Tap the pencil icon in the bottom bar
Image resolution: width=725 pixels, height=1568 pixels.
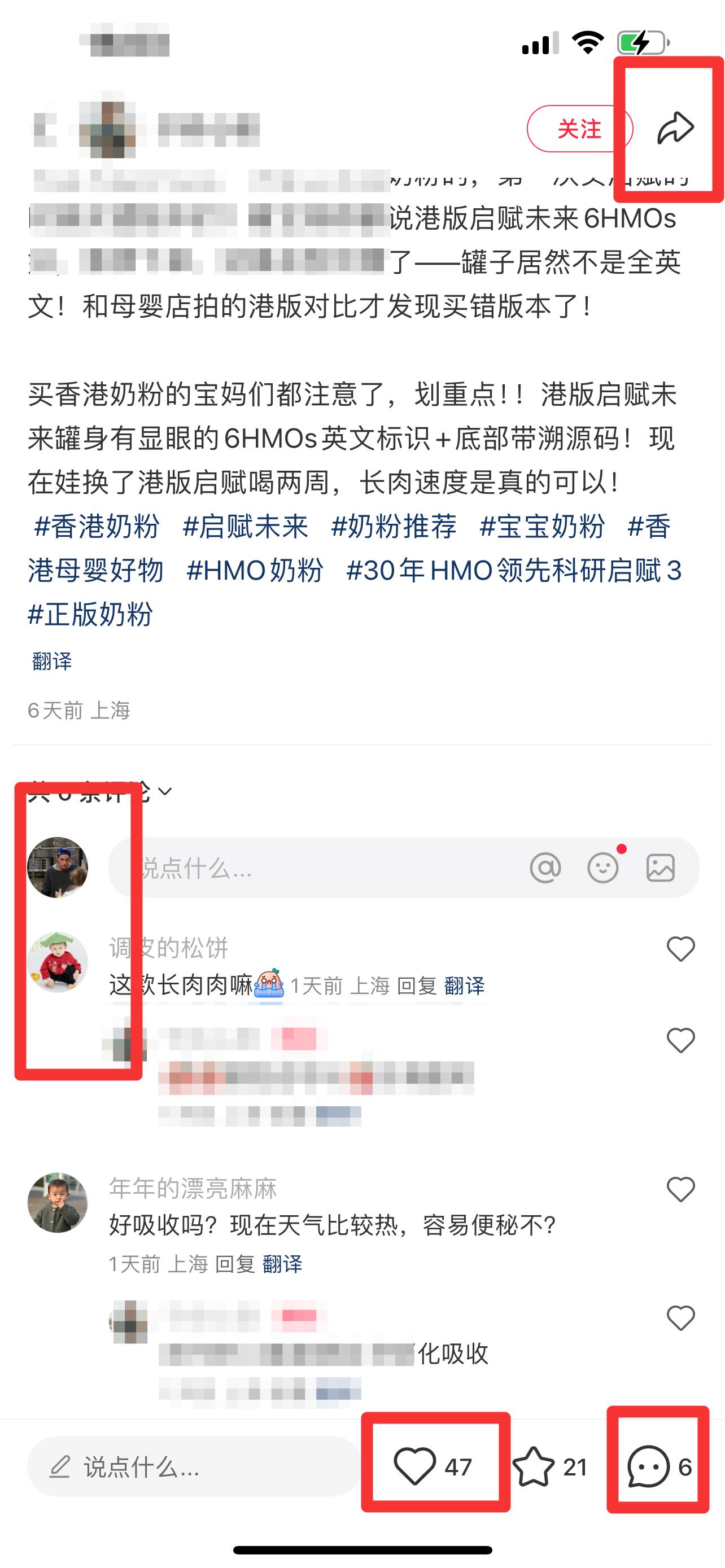click(x=60, y=1466)
